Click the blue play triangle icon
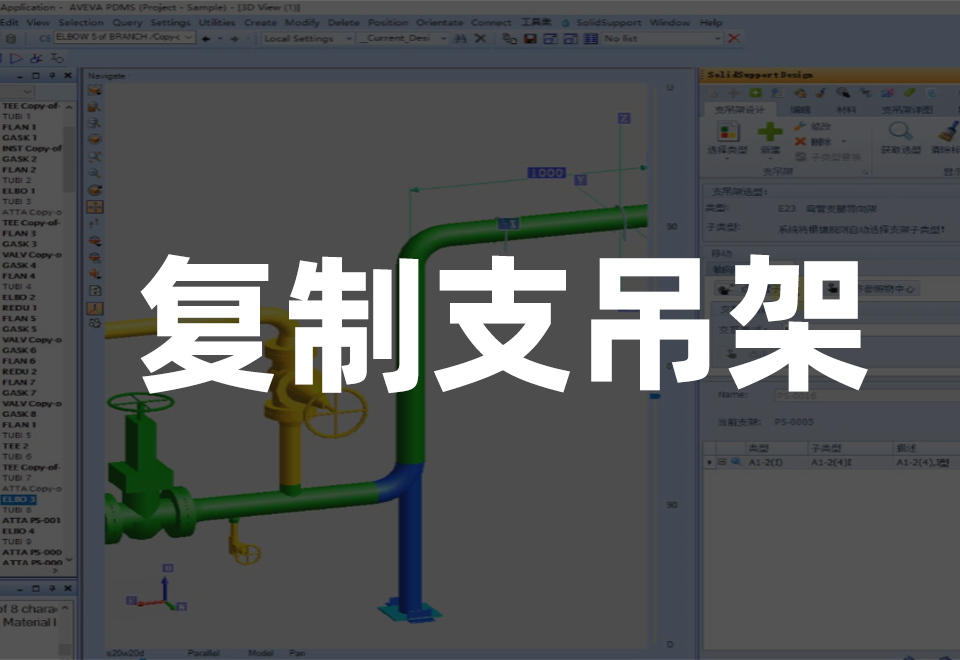This screenshot has height=660, width=960. point(16,58)
